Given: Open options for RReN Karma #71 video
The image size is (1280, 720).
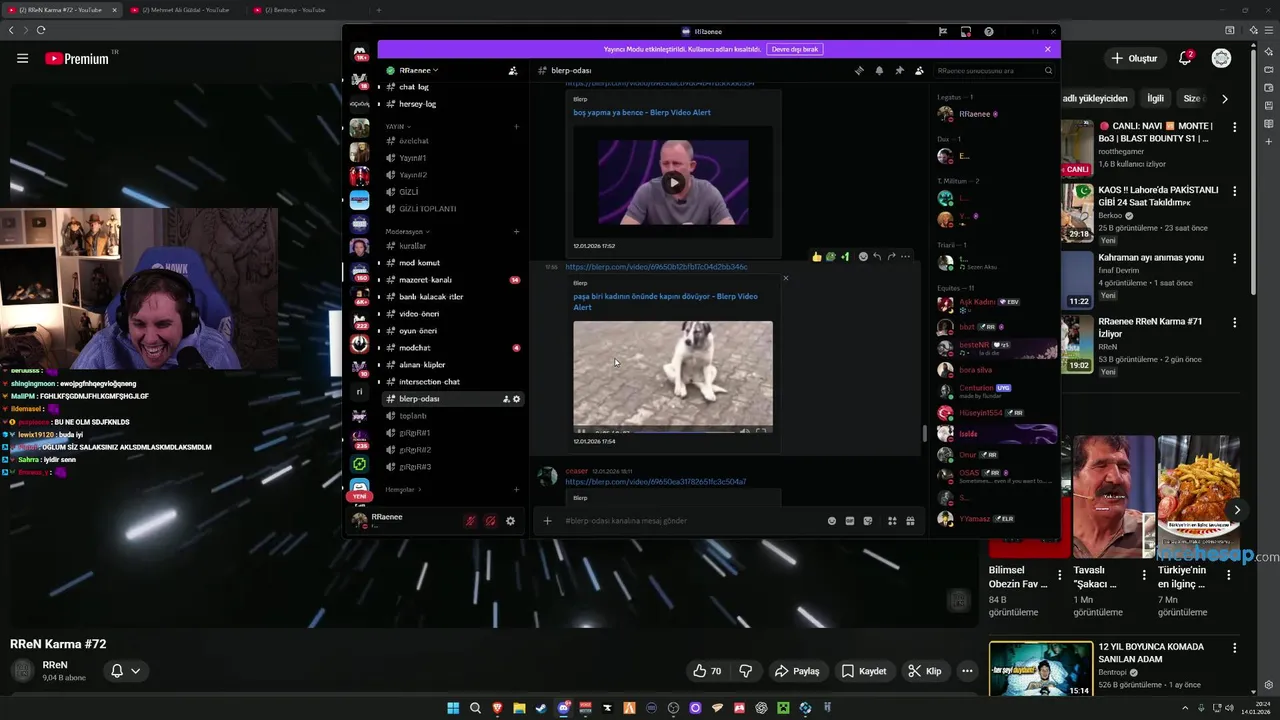Looking at the screenshot, I should pos(1235,323).
